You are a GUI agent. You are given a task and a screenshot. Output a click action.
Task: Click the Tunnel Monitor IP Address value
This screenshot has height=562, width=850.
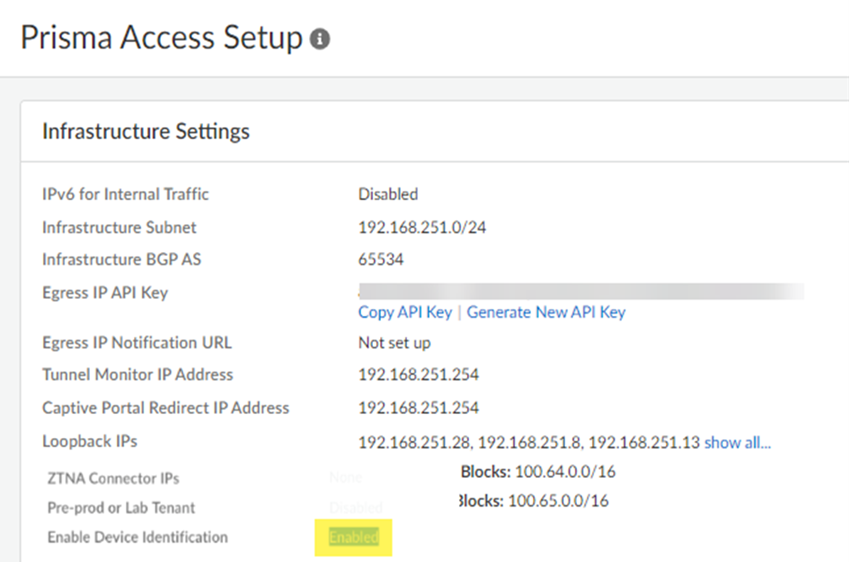(x=418, y=375)
